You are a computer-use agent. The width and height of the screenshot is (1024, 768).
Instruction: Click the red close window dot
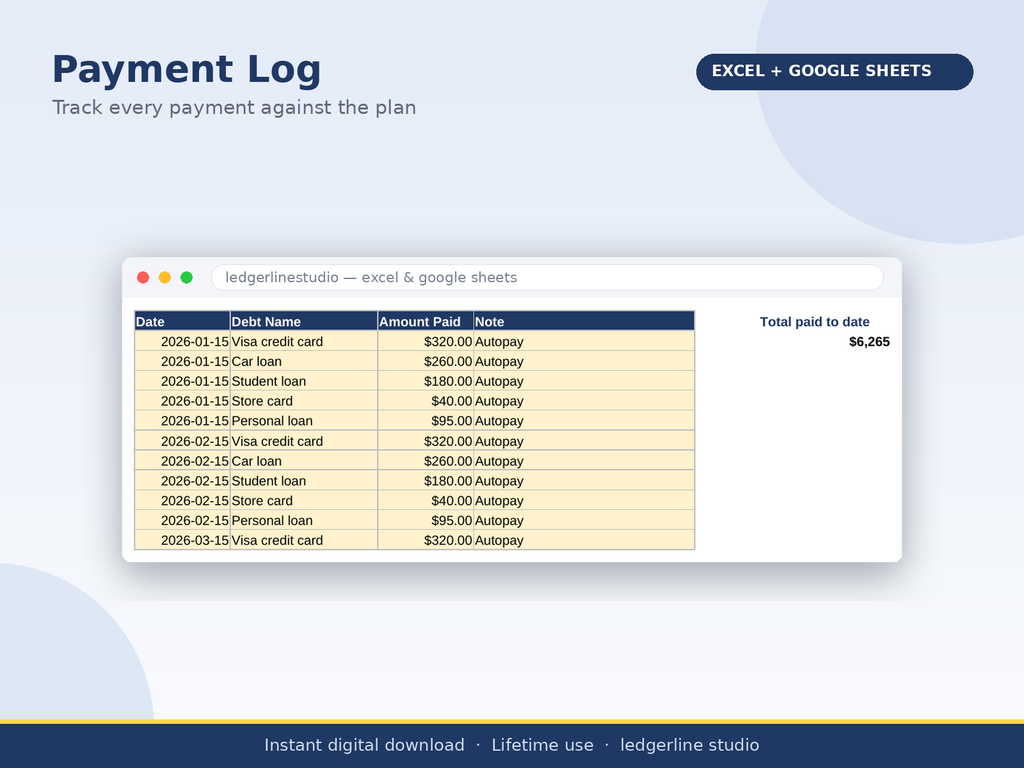pyautogui.click(x=143, y=278)
